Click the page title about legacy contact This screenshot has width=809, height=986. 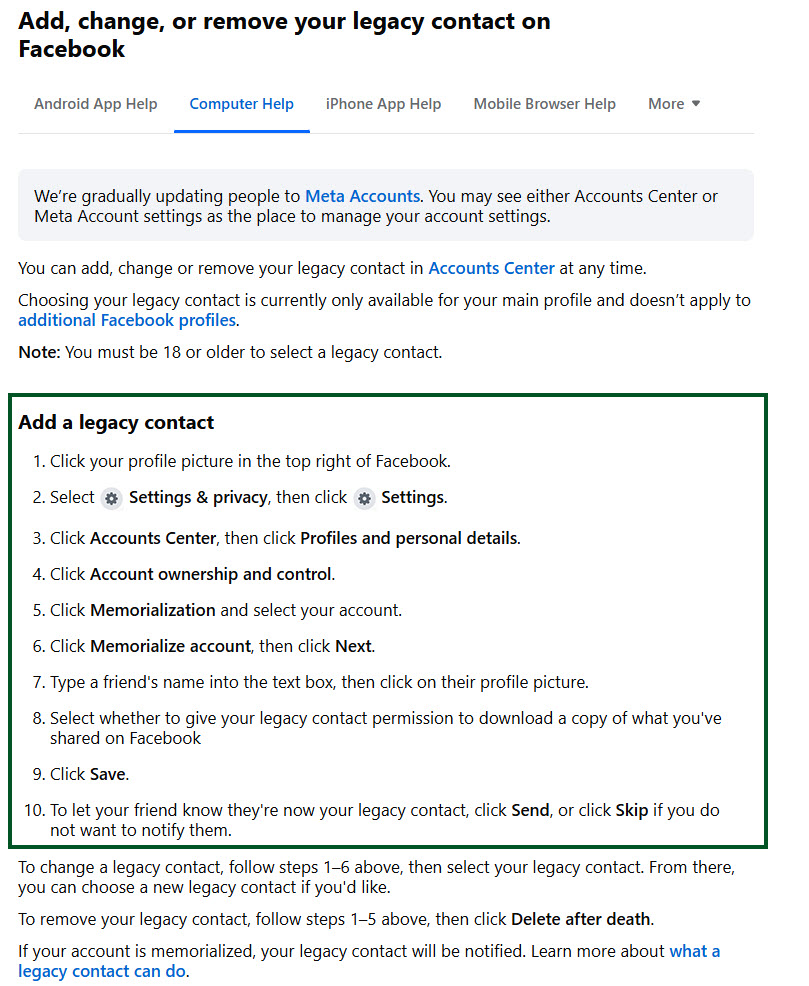pyautogui.click(x=284, y=35)
